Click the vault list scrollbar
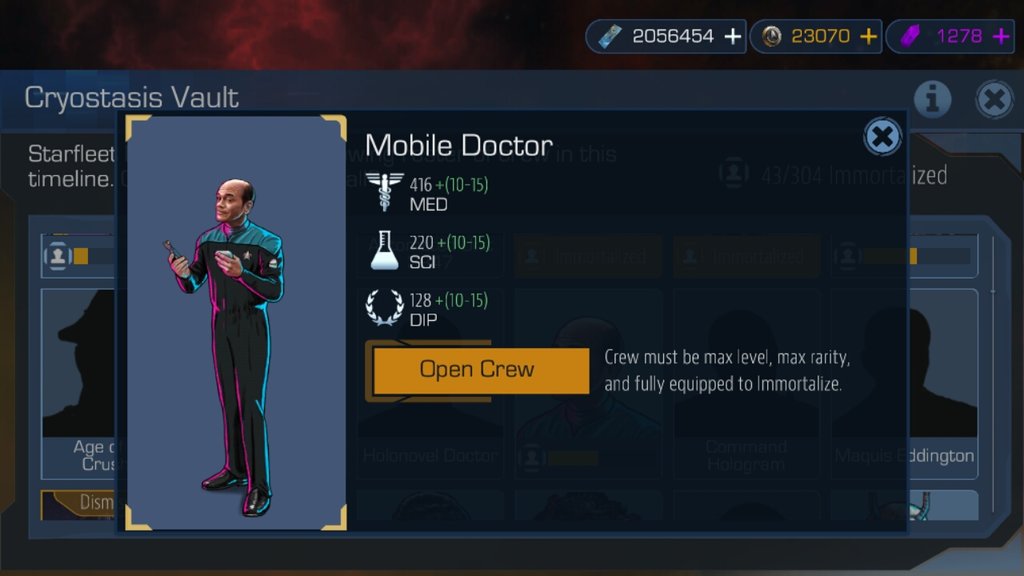Image resolution: width=1024 pixels, height=576 pixels. [993, 374]
